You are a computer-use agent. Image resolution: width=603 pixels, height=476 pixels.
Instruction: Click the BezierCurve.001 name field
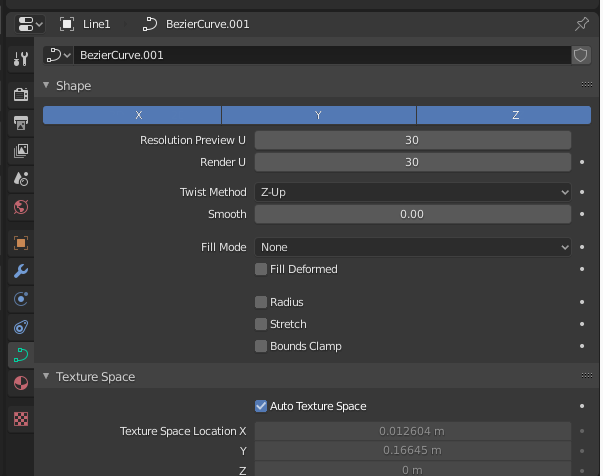tap(322, 55)
